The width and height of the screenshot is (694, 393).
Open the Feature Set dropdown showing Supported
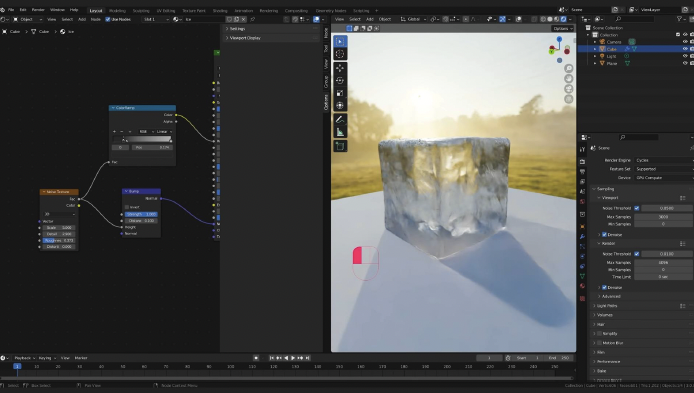click(664, 169)
